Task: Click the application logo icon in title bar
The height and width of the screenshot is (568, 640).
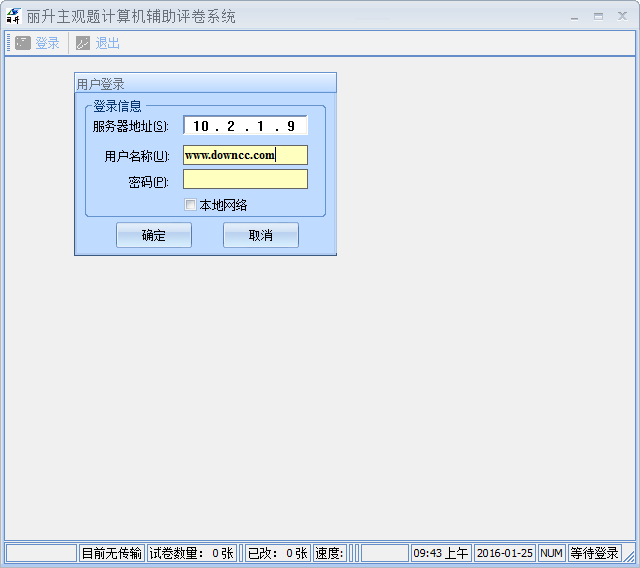Action: pos(13,16)
